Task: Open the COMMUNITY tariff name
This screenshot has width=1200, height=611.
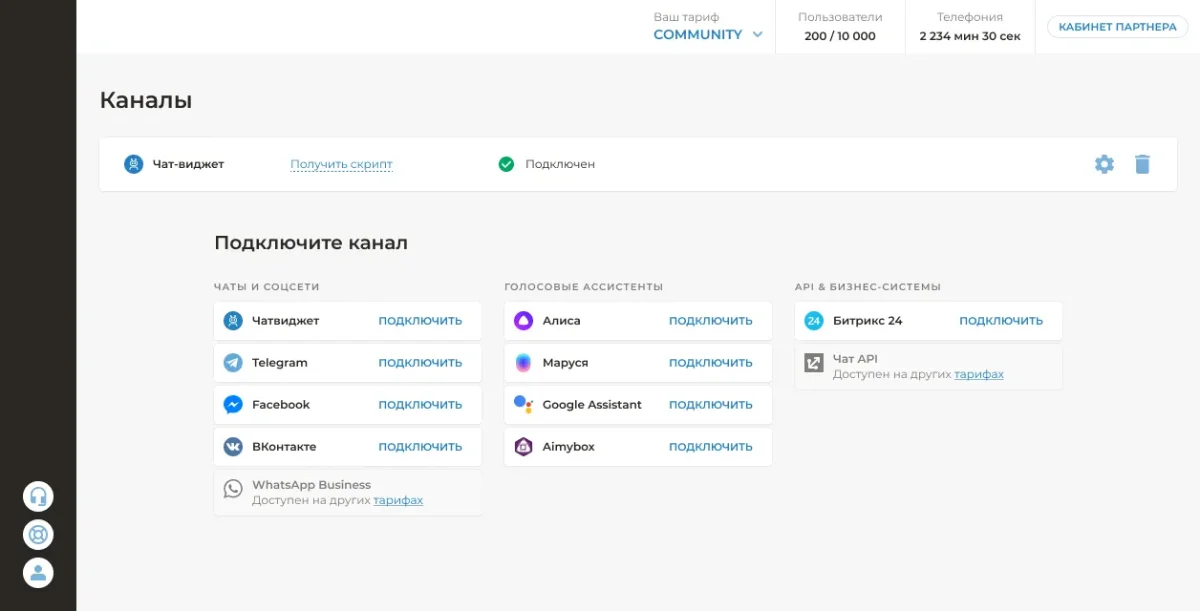Action: point(698,35)
